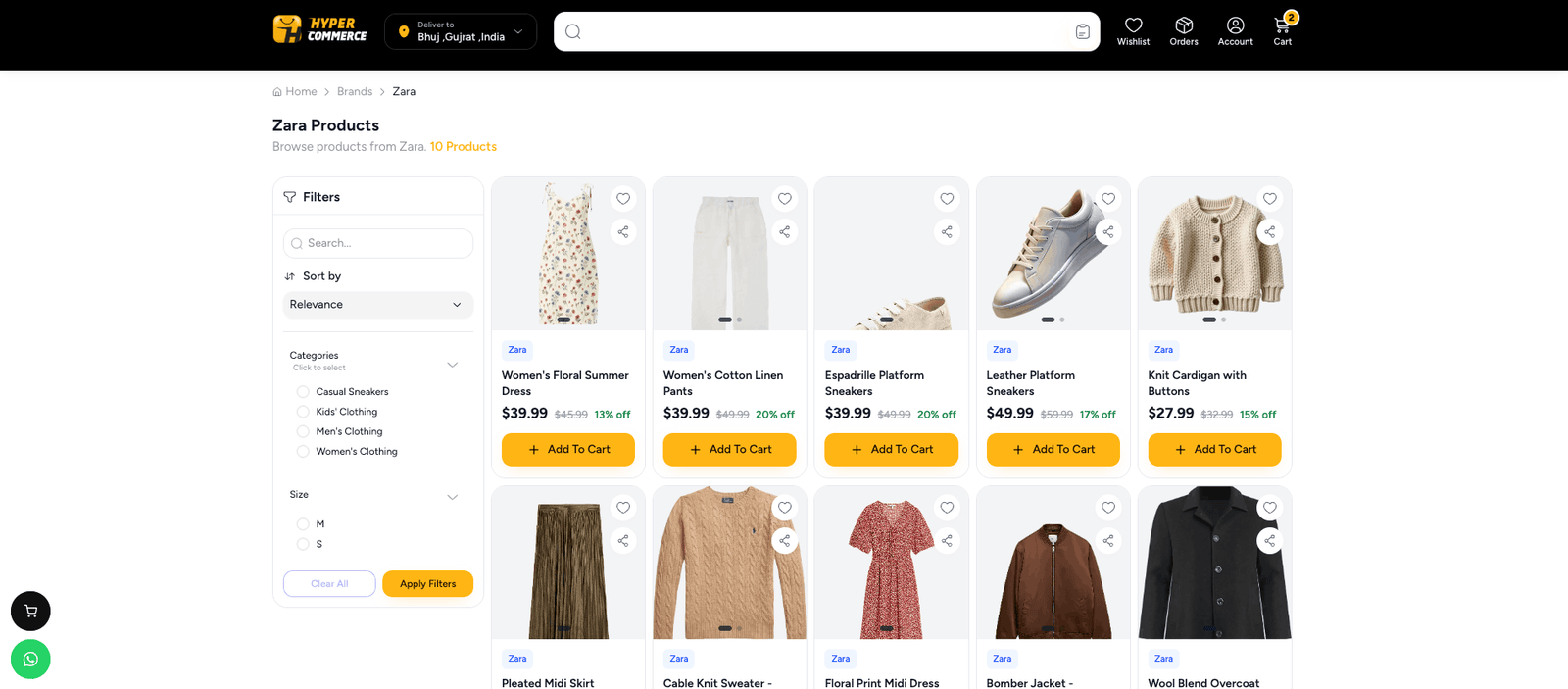1568x689 pixels.
Task: Open the Leather Platform Sneakers product image
Action: pyautogui.click(x=1053, y=254)
